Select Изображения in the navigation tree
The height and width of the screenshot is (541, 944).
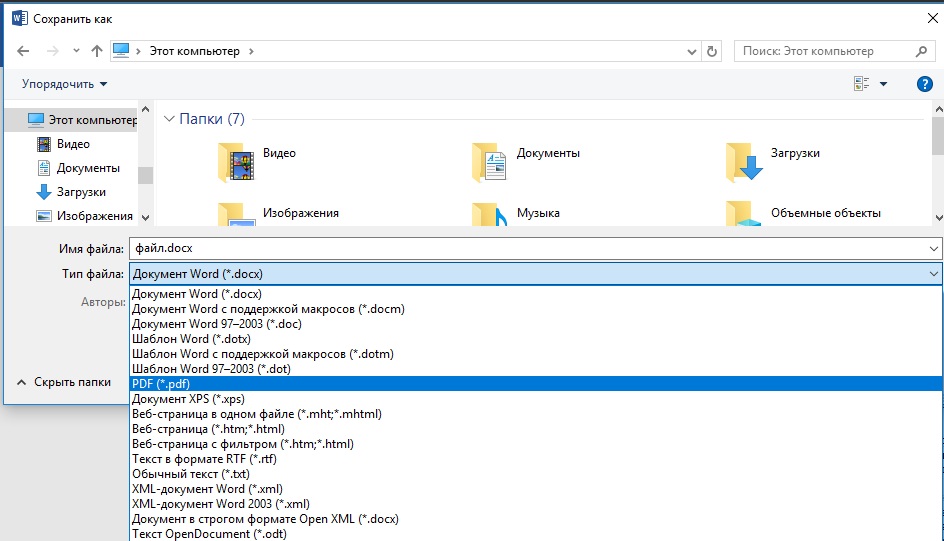coord(94,215)
